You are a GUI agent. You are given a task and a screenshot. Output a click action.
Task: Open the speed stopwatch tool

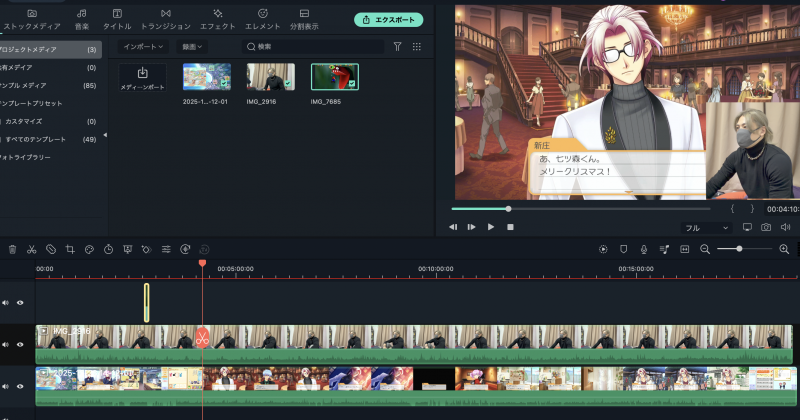[x=108, y=250]
